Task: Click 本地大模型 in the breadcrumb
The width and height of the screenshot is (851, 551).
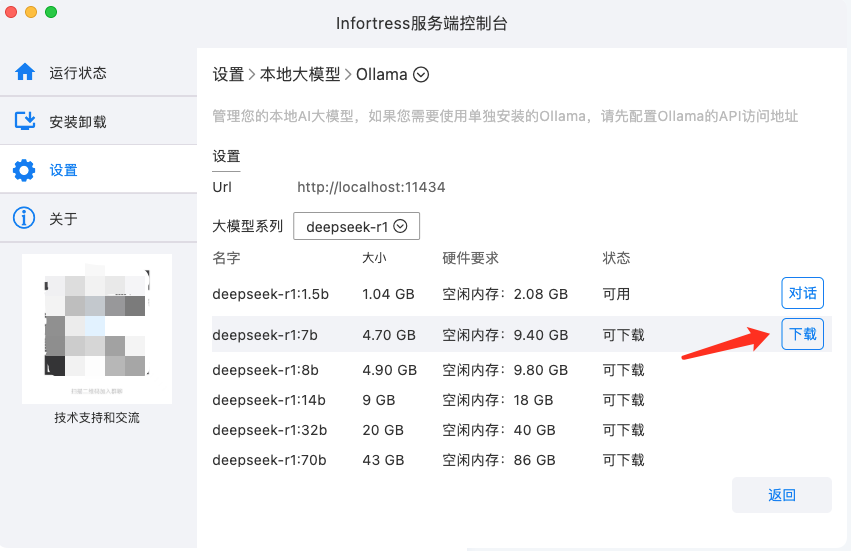Action: pyautogui.click(x=300, y=74)
